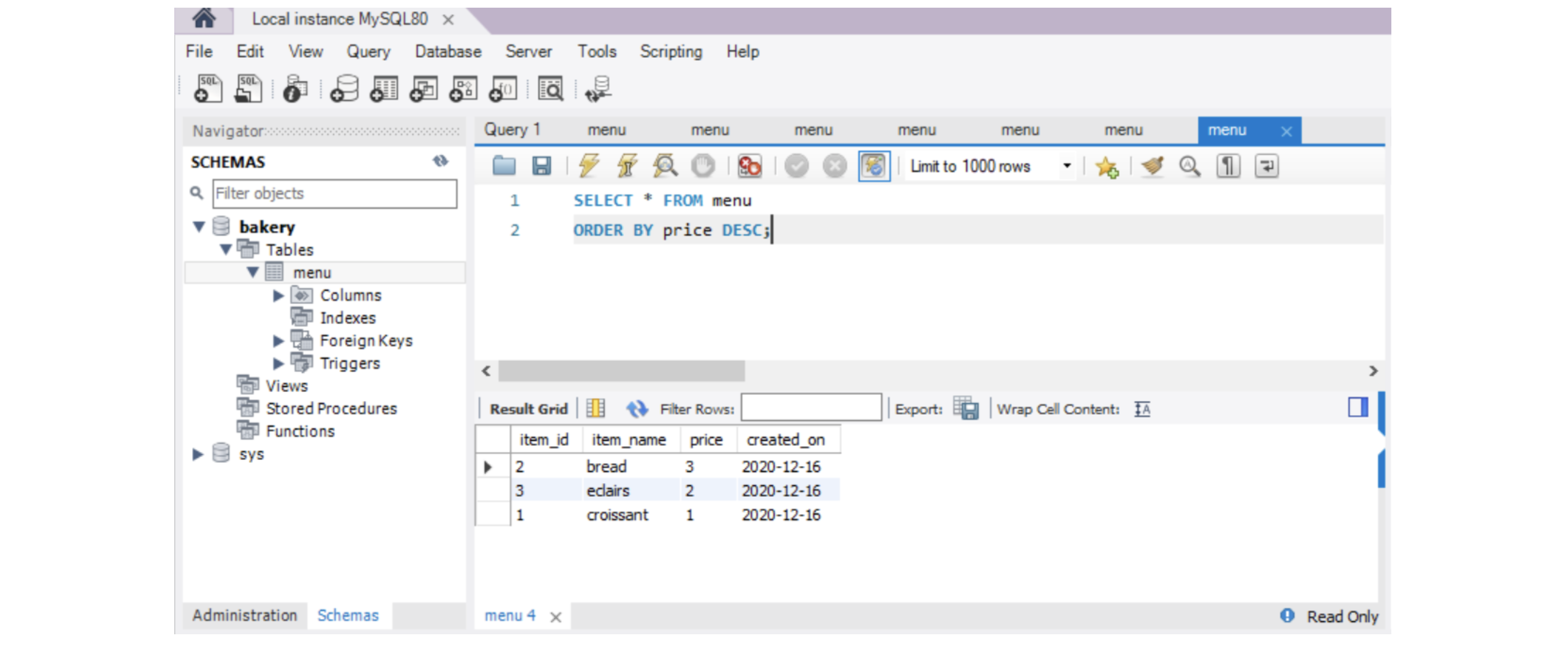
Task: Click the Open SQL script folder icon
Action: (x=504, y=165)
